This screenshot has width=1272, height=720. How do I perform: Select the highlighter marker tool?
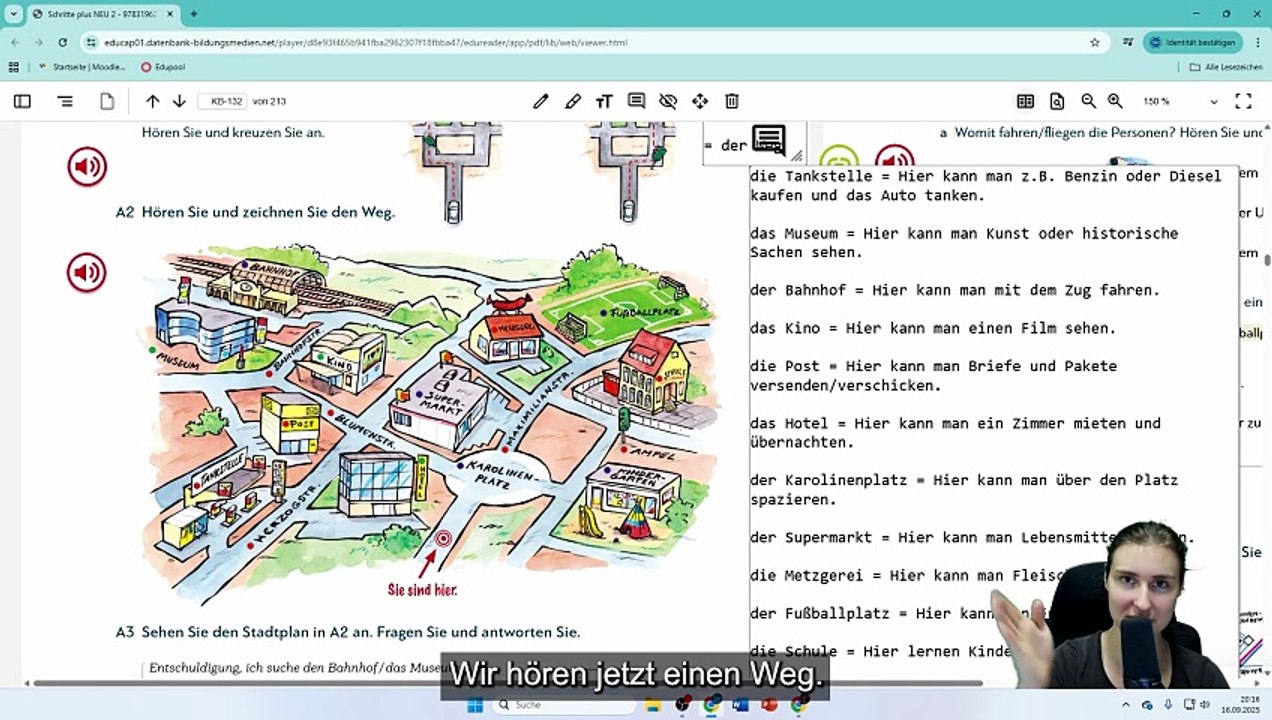pyautogui.click(x=573, y=101)
